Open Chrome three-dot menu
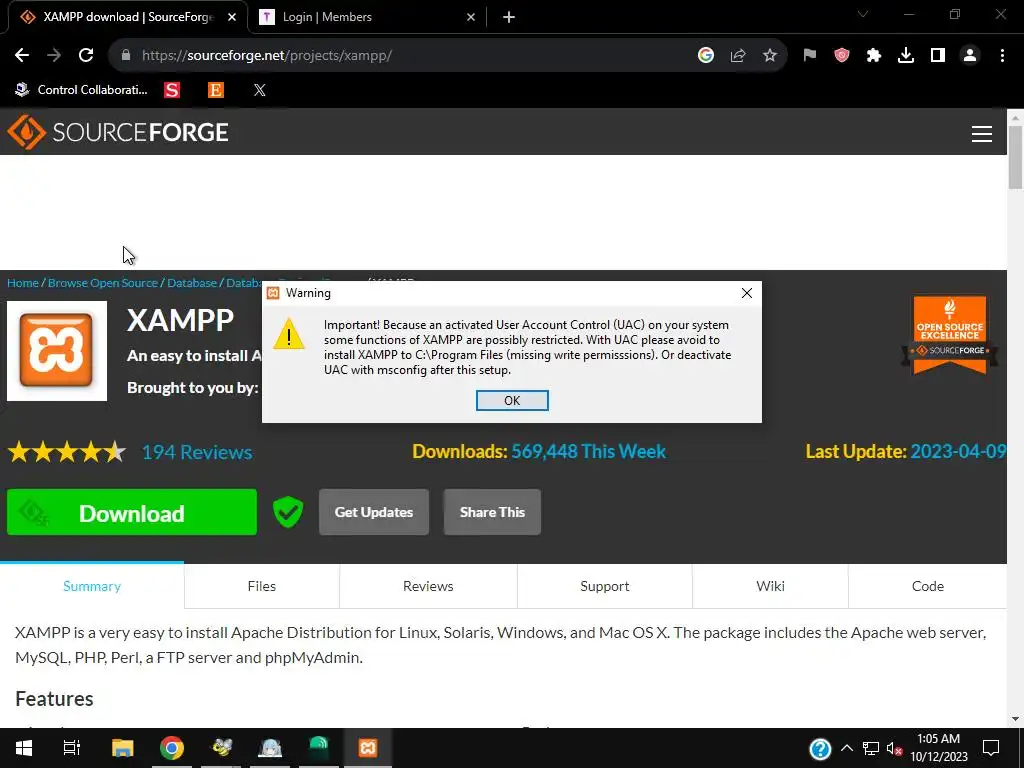This screenshot has width=1024, height=768. pos(1002,56)
